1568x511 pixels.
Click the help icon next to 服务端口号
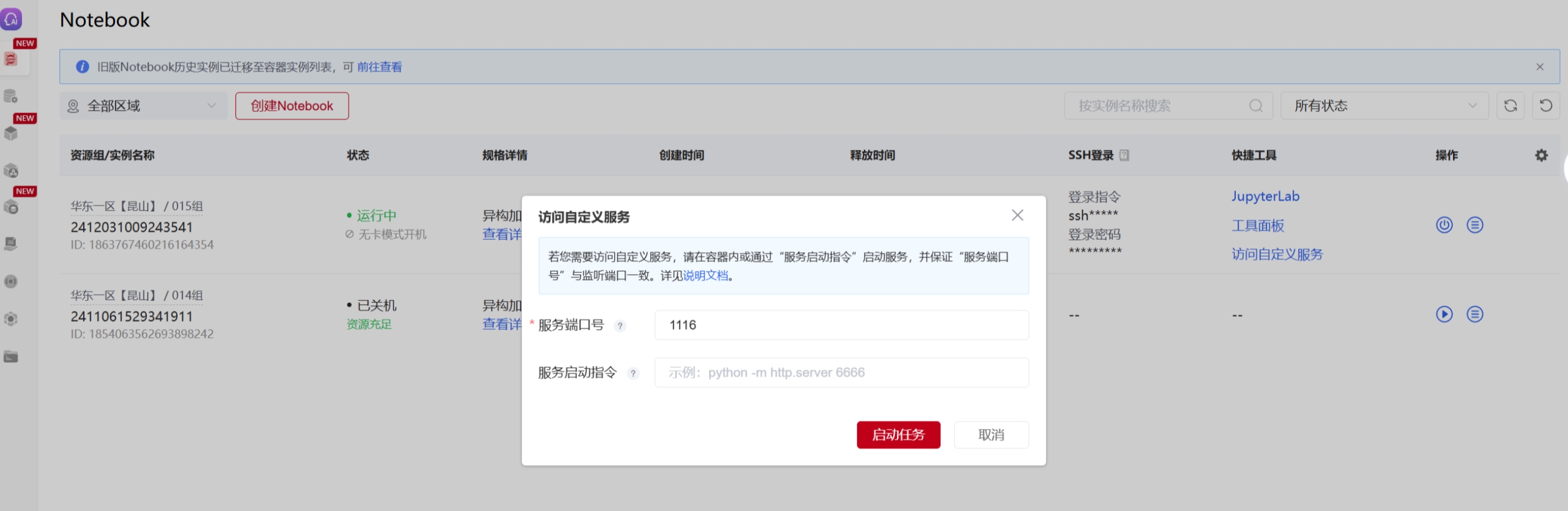click(620, 326)
